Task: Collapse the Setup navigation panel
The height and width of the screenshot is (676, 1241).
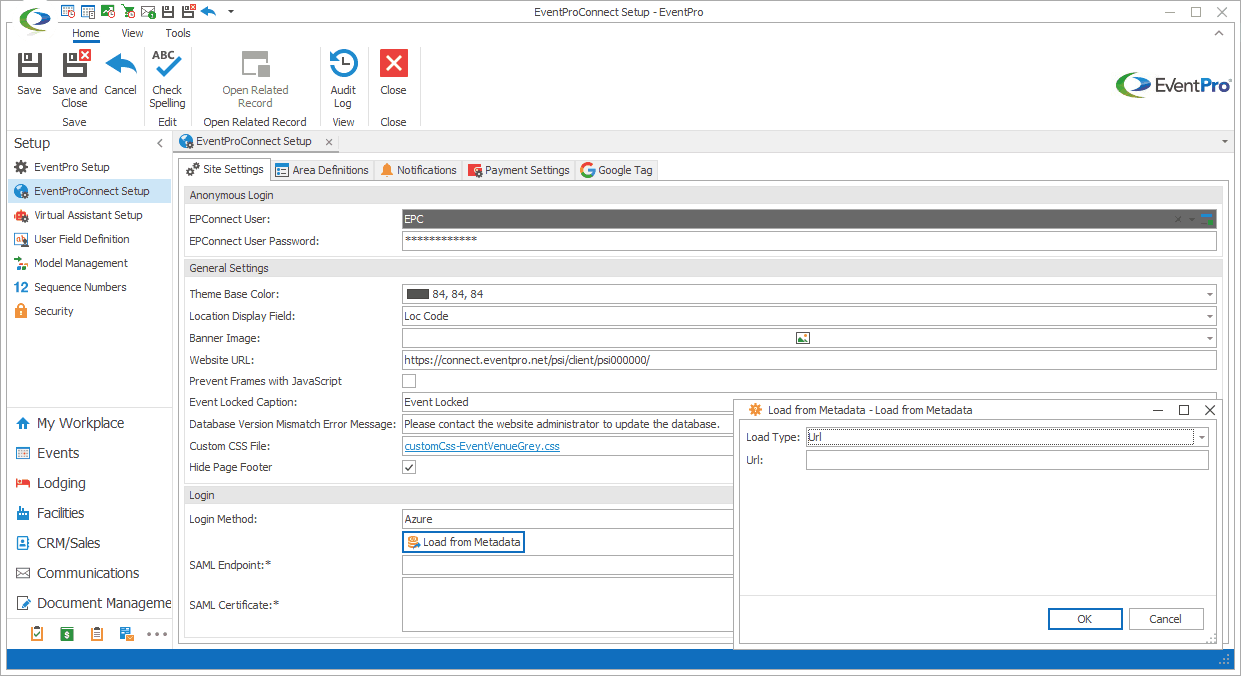Action: pos(160,144)
